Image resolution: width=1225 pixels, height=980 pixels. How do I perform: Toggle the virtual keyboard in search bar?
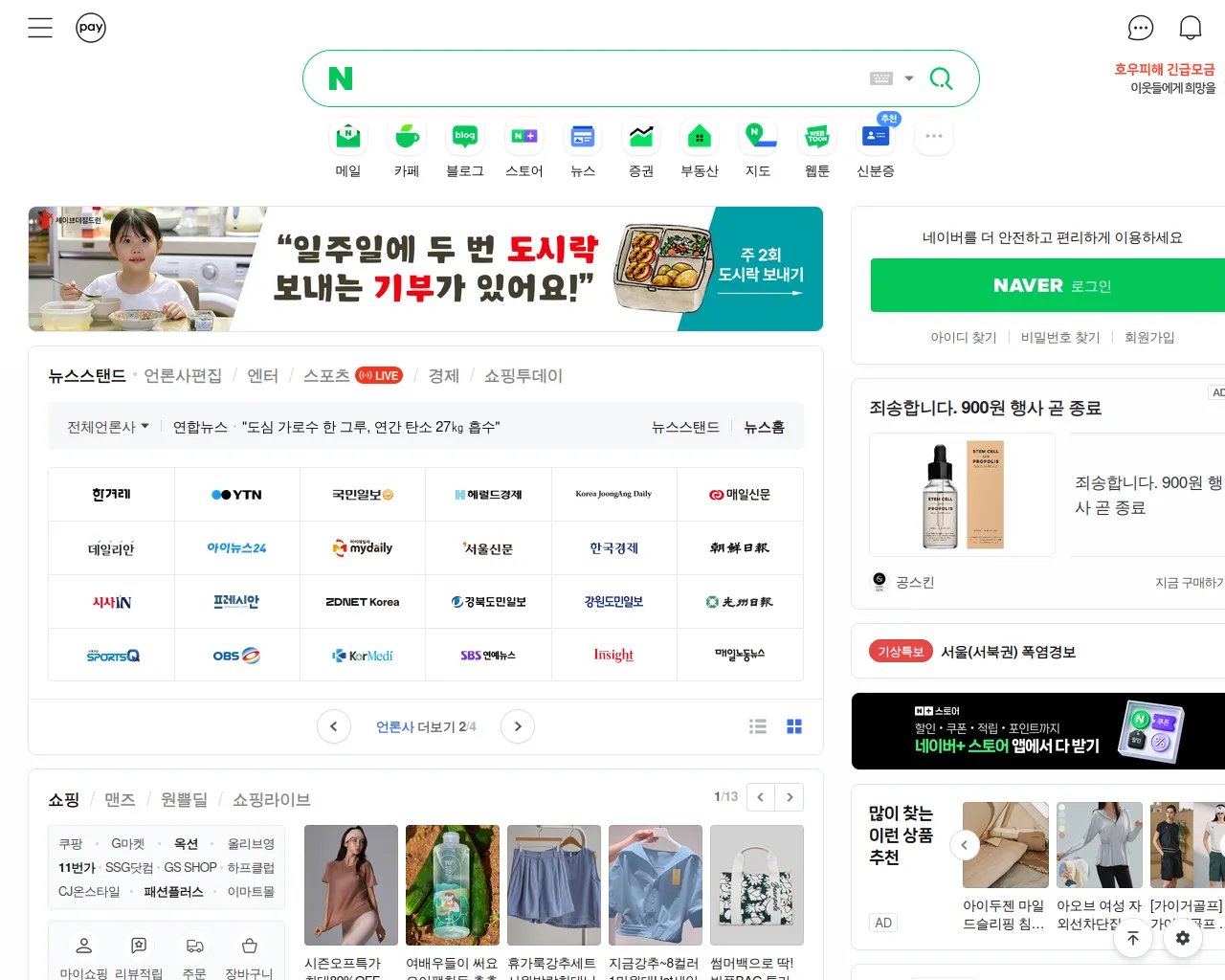click(882, 78)
